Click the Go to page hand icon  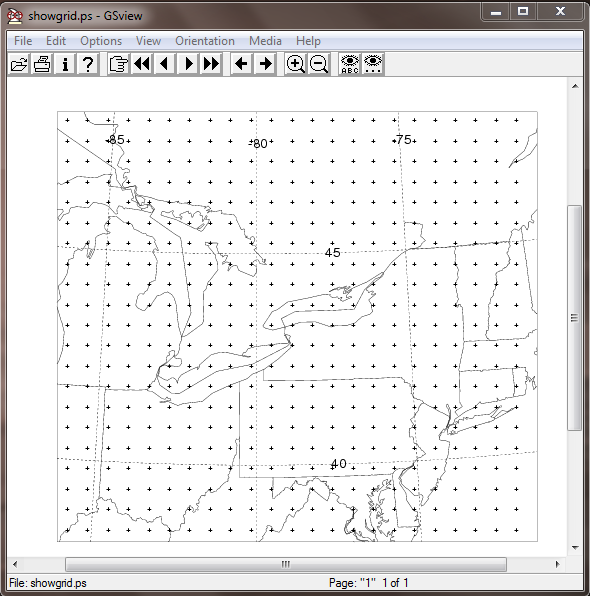coord(118,64)
